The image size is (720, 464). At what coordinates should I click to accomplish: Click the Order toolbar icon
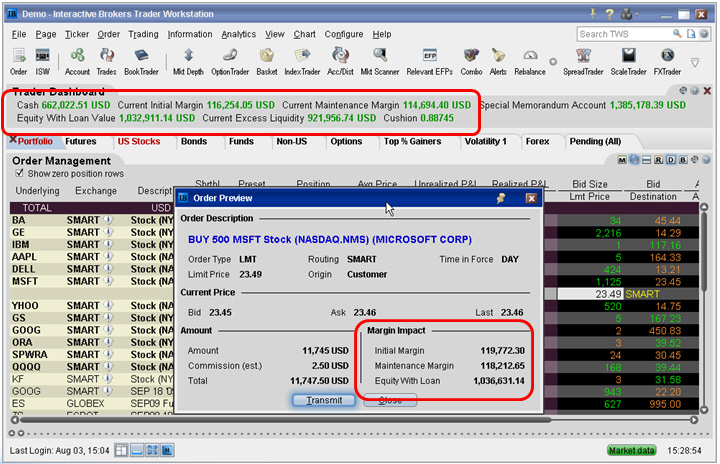point(18,62)
